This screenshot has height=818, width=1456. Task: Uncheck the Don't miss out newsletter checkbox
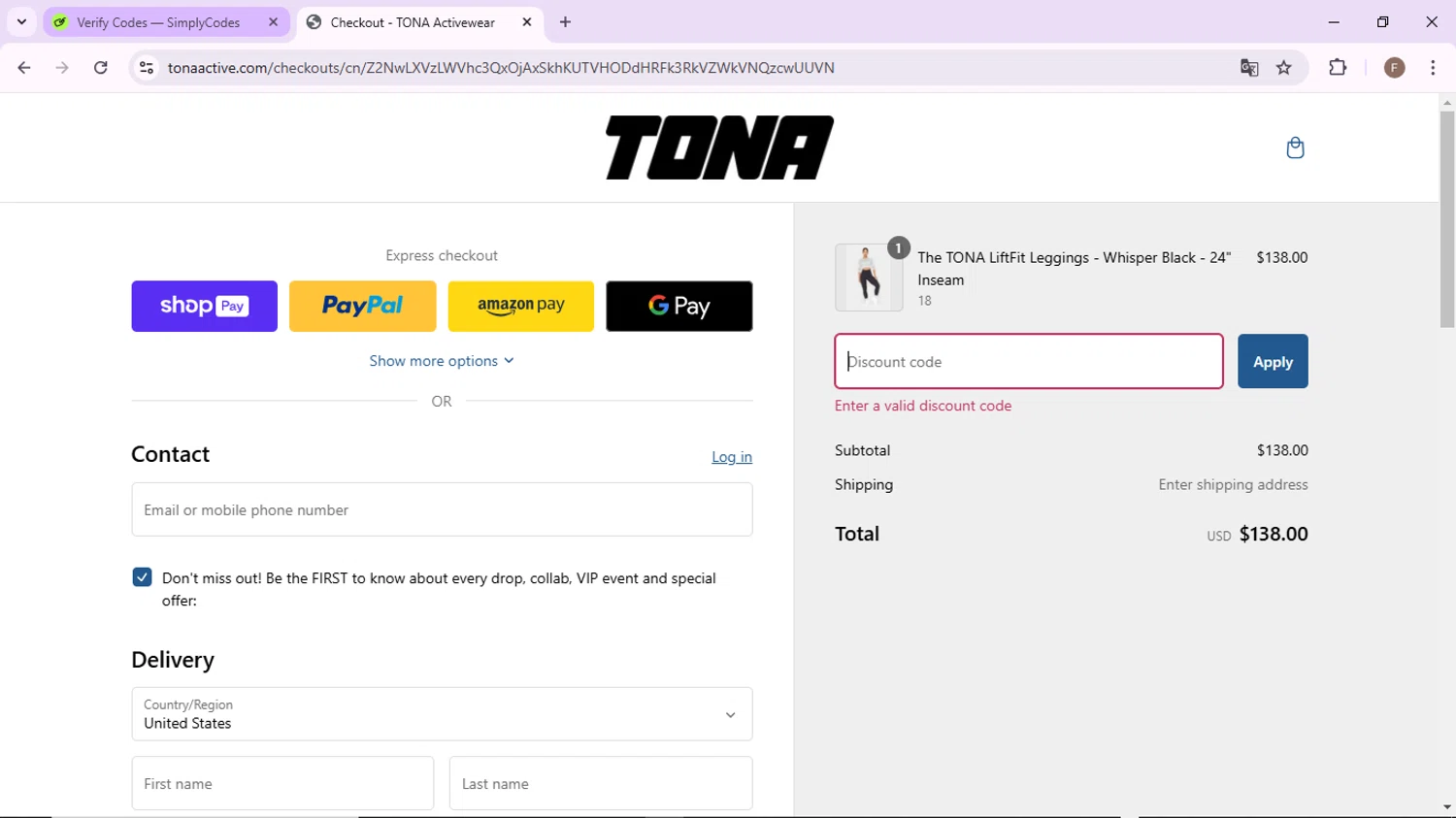(142, 577)
